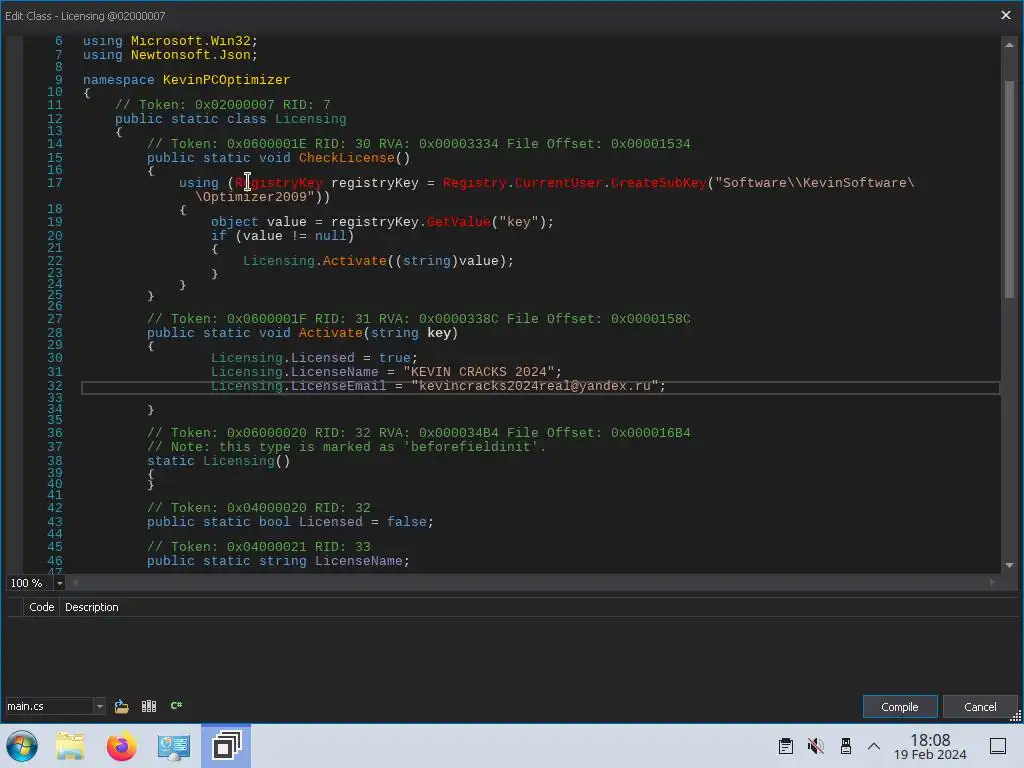The image size is (1024, 768).
Task: Click "if (value != null)" line
Action: (x=282, y=236)
